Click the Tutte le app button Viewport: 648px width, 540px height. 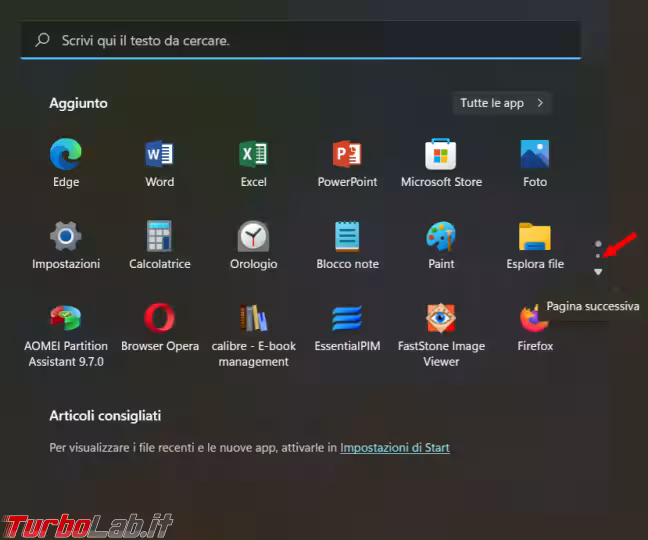pos(502,103)
